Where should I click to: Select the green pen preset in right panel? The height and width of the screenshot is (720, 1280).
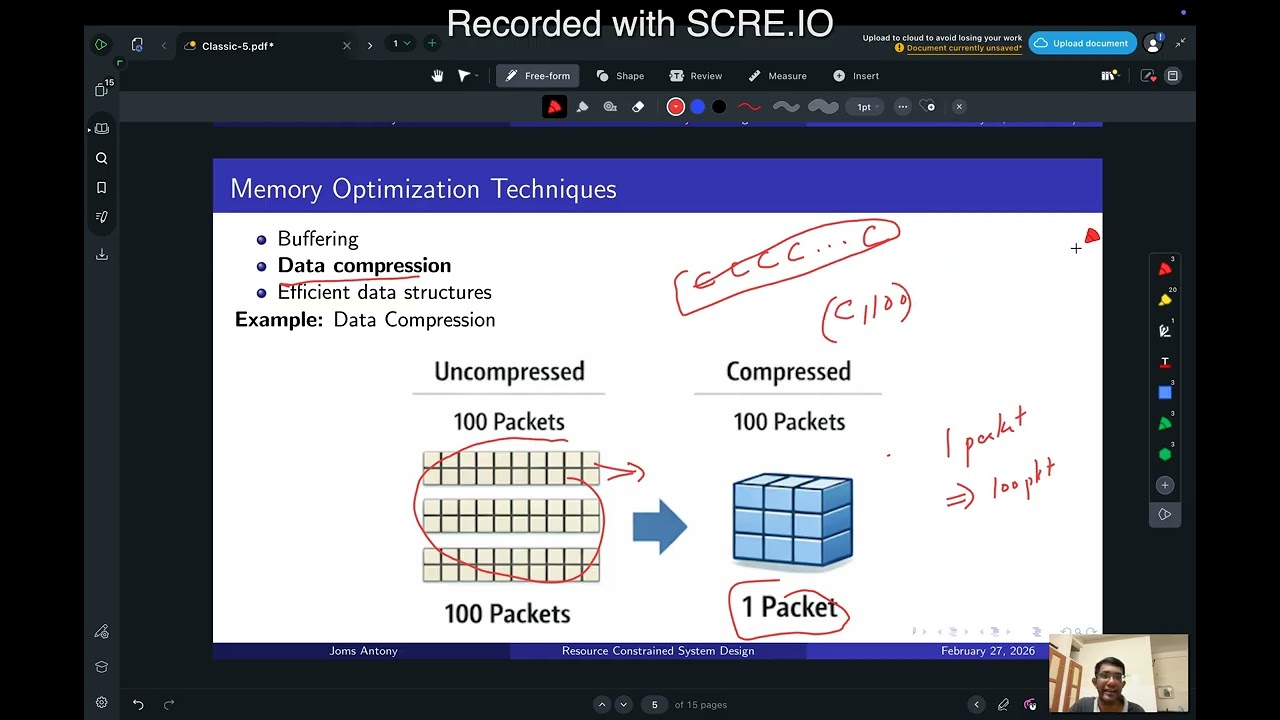pyautogui.click(x=1165, y=423)
